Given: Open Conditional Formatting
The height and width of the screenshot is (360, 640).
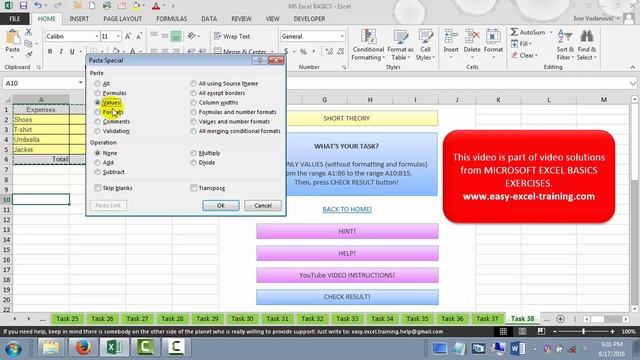Looking at the screenshot, I should [368, 45].
